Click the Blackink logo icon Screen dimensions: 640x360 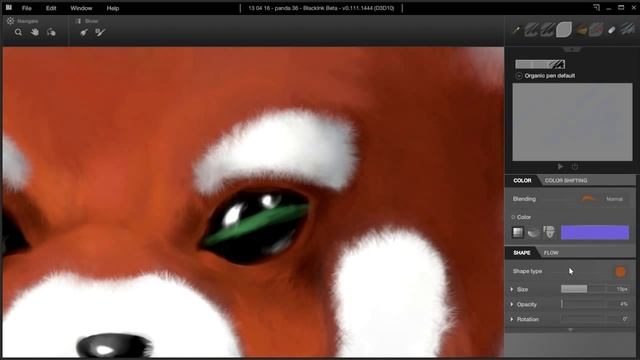click(x=9, y=8)
